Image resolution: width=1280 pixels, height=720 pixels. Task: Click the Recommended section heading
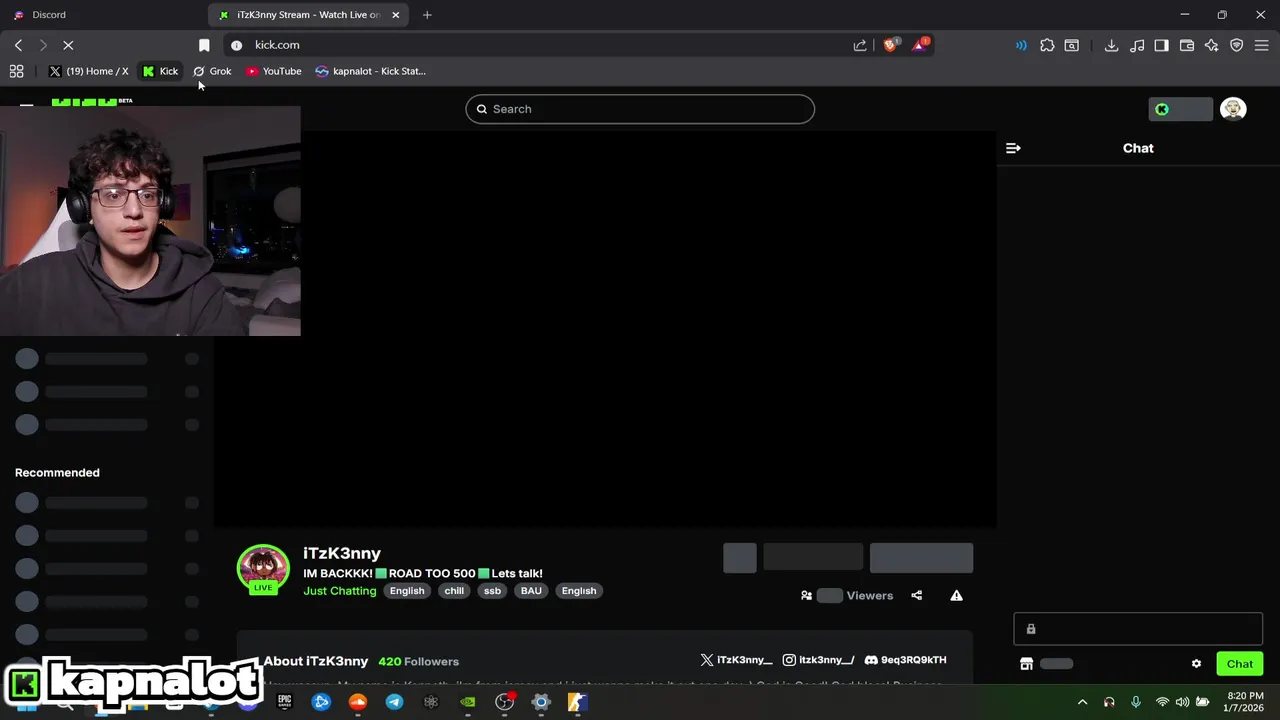coord(57,473)
